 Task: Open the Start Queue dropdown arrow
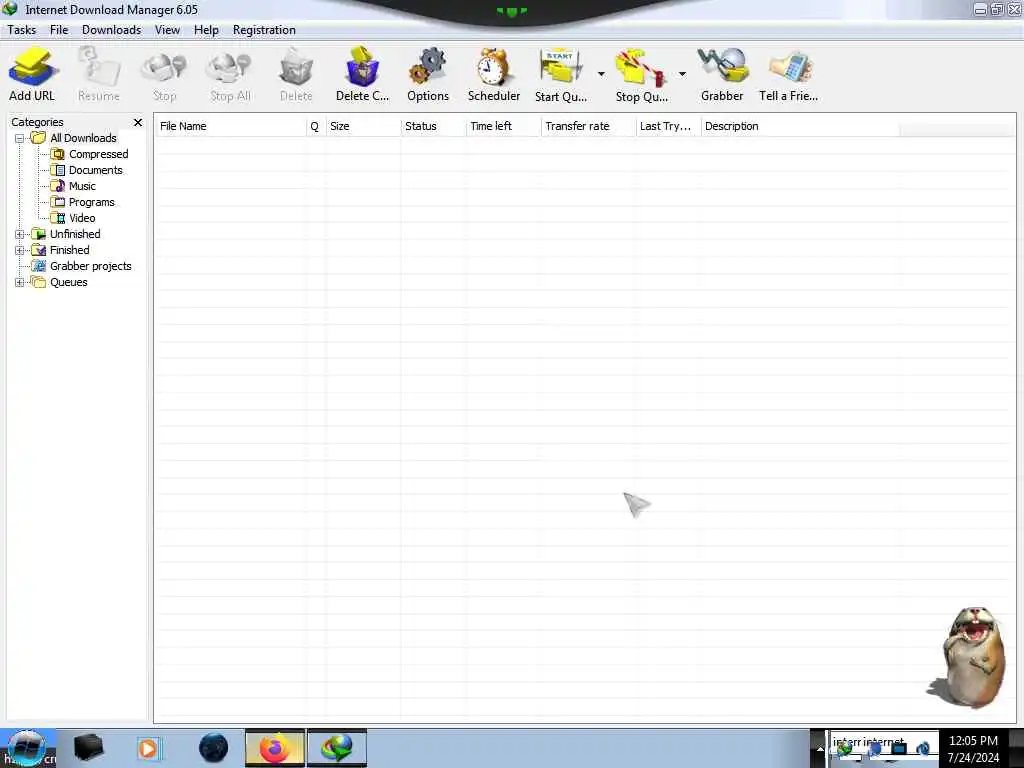tap(601, 74)
